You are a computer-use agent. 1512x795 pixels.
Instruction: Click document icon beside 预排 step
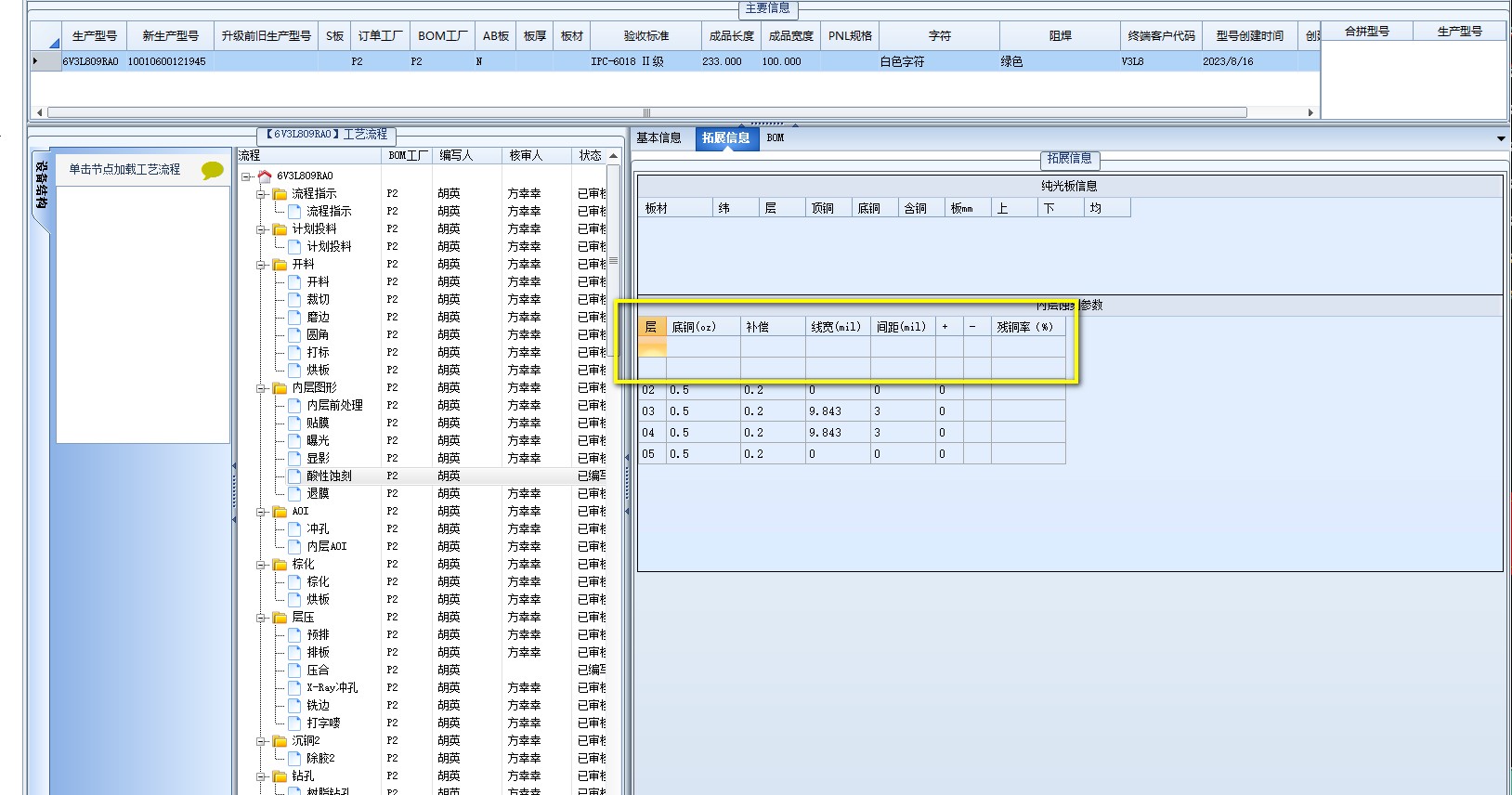[294, 634]
